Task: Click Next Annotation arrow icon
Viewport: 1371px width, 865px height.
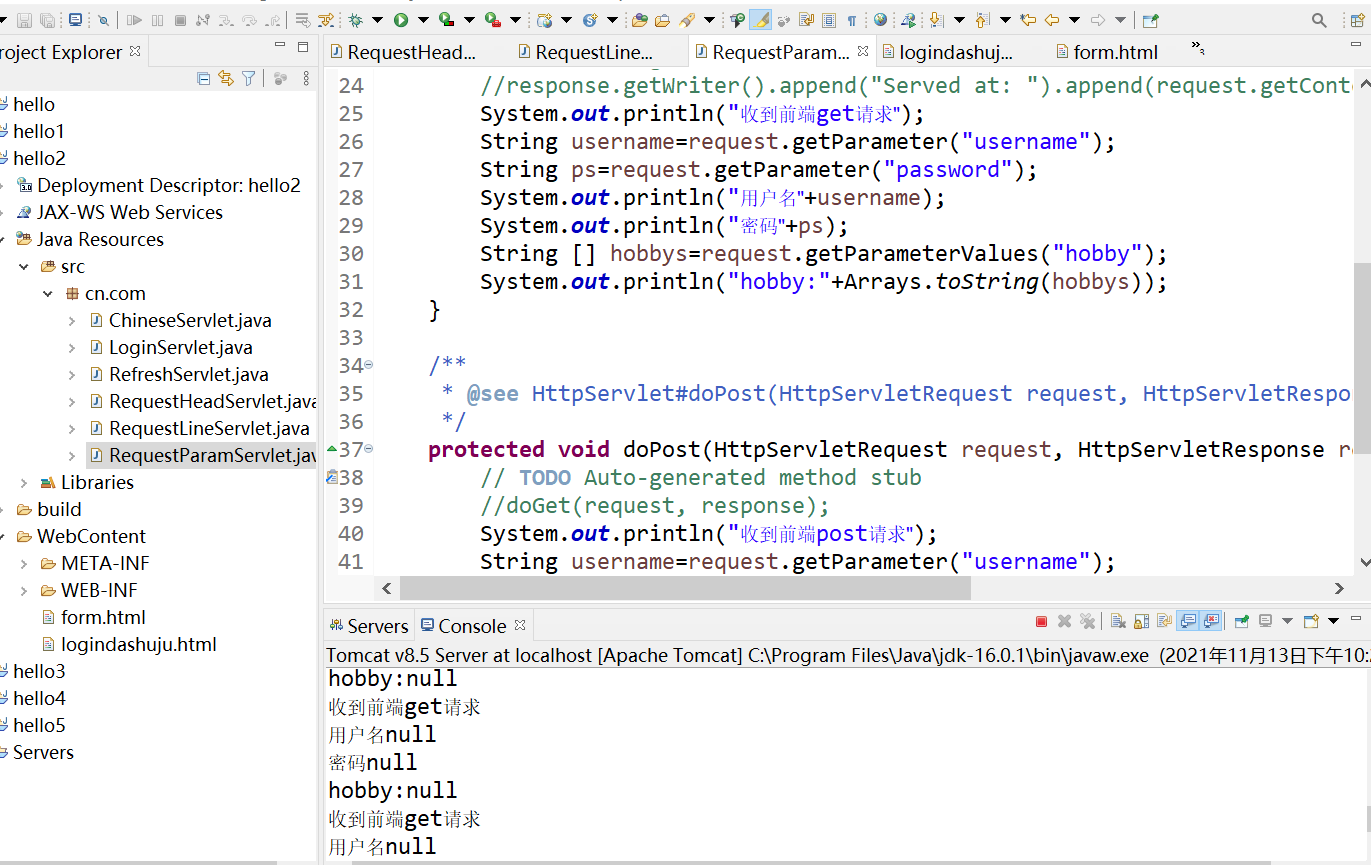Action: tap(936, 20)
